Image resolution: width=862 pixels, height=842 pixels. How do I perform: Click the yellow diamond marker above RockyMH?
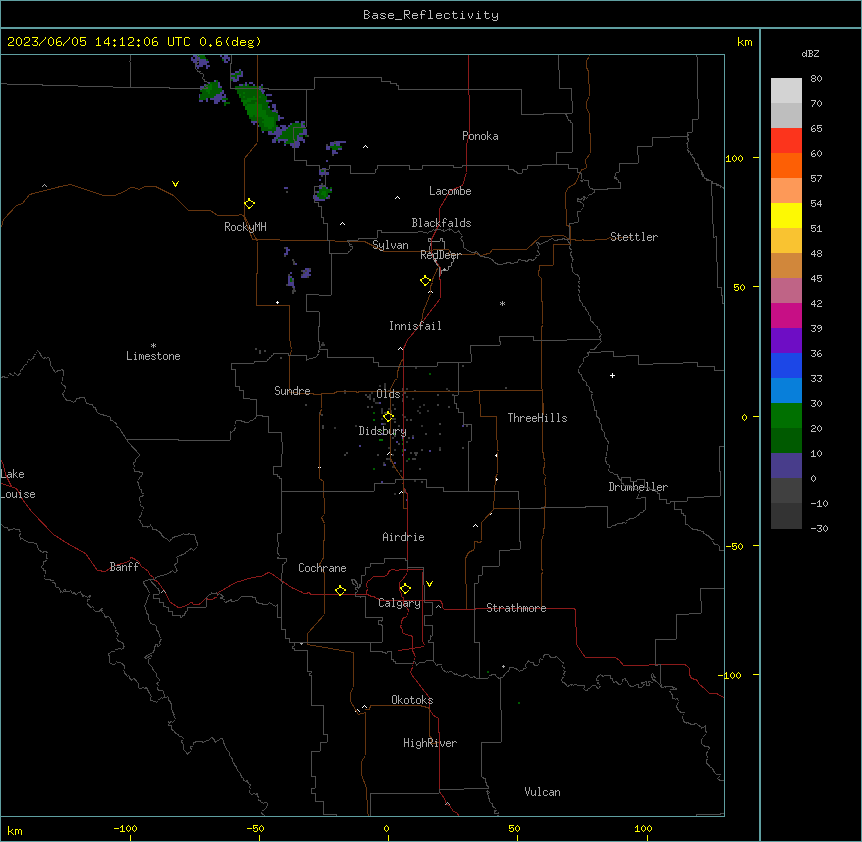click(x=250, y=204)
